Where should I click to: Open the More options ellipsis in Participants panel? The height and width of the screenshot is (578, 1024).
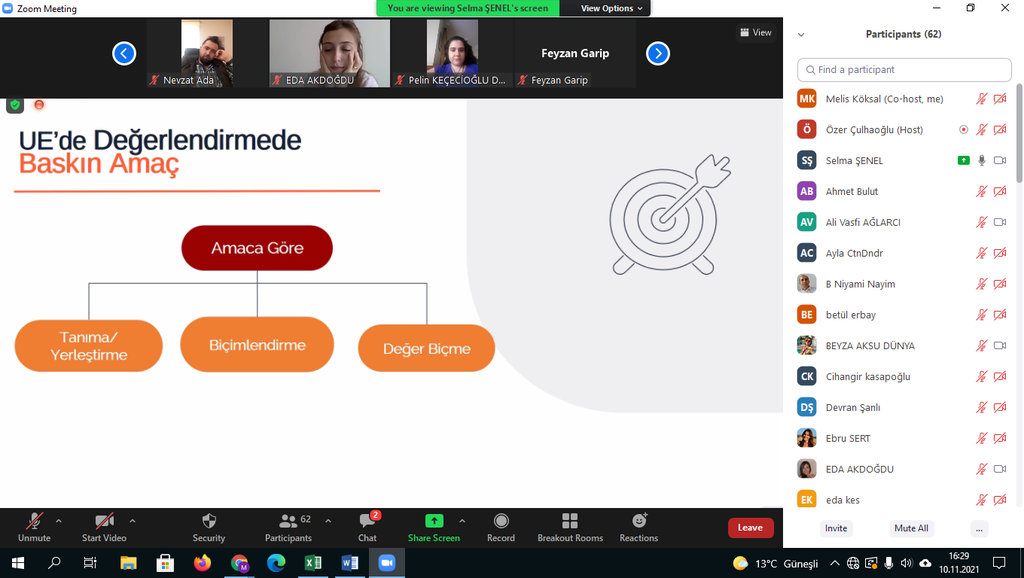[979, 529]
